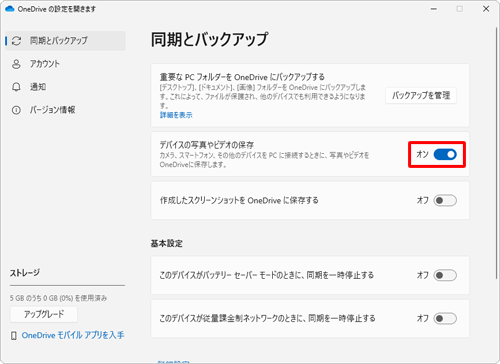Viewport: 500px width, 364px height.
Task: Click 作成したスクリーンショットを OneDrive に保存する text
Action: pyautogui.click(x=239, y=200)
